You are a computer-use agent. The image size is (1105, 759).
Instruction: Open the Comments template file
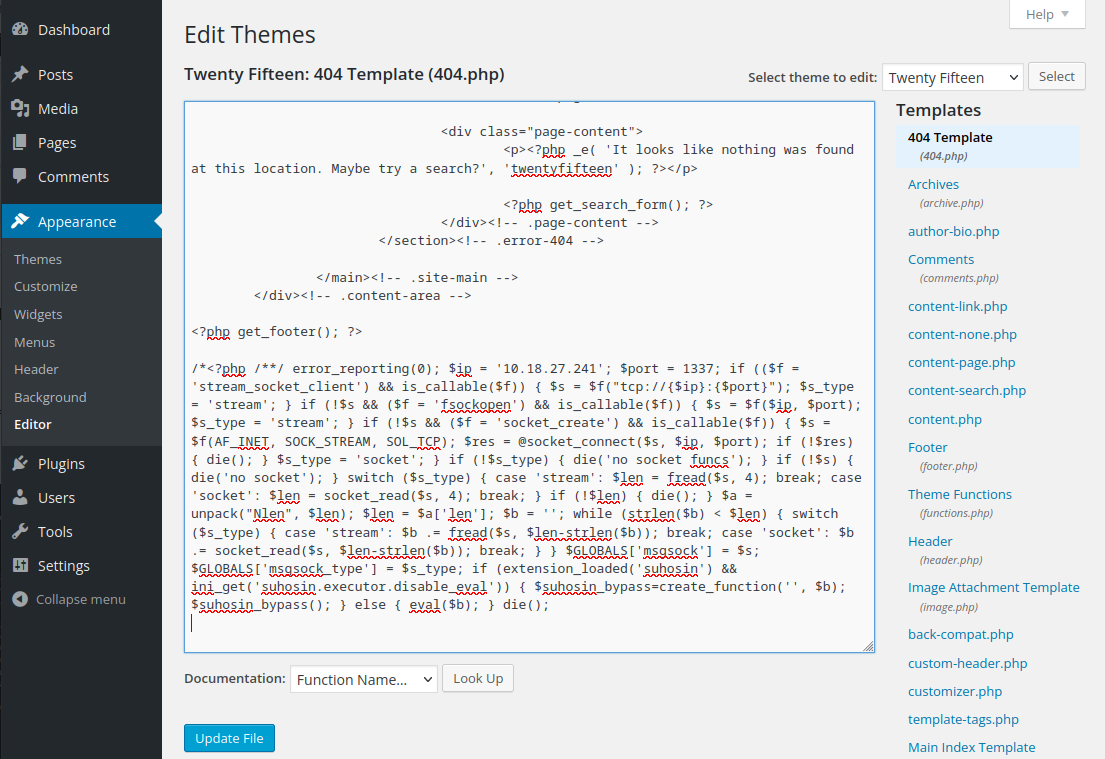point(941,260)
